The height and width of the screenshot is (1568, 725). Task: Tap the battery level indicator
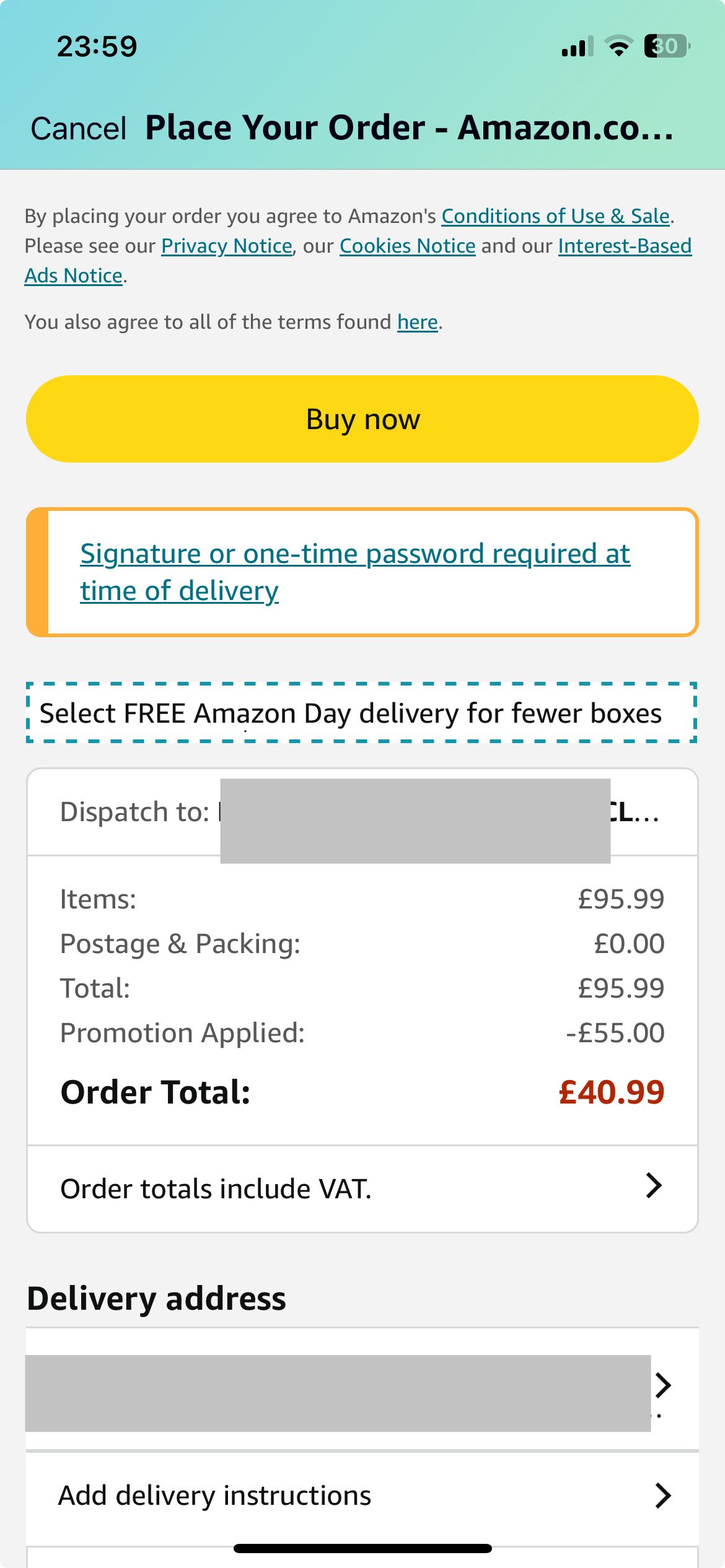666,46
